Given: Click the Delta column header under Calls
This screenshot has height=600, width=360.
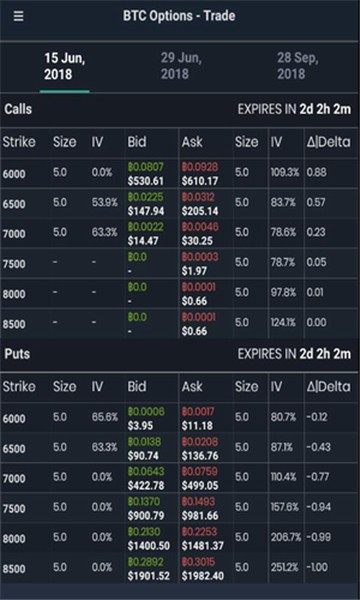Looking at the screenshot, I should click(x=328, y=142).
